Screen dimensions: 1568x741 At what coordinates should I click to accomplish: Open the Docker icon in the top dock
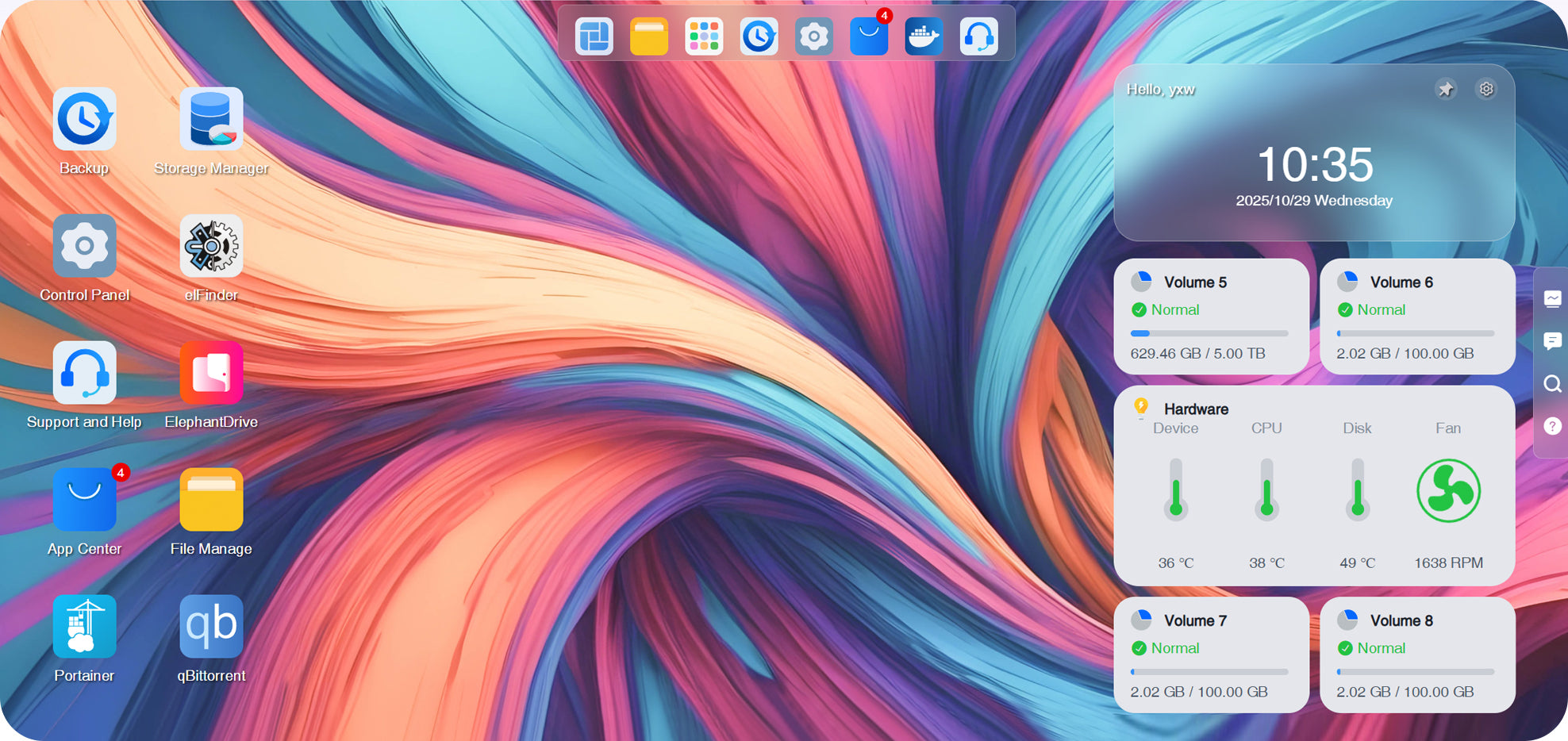(x=924, y=36)
